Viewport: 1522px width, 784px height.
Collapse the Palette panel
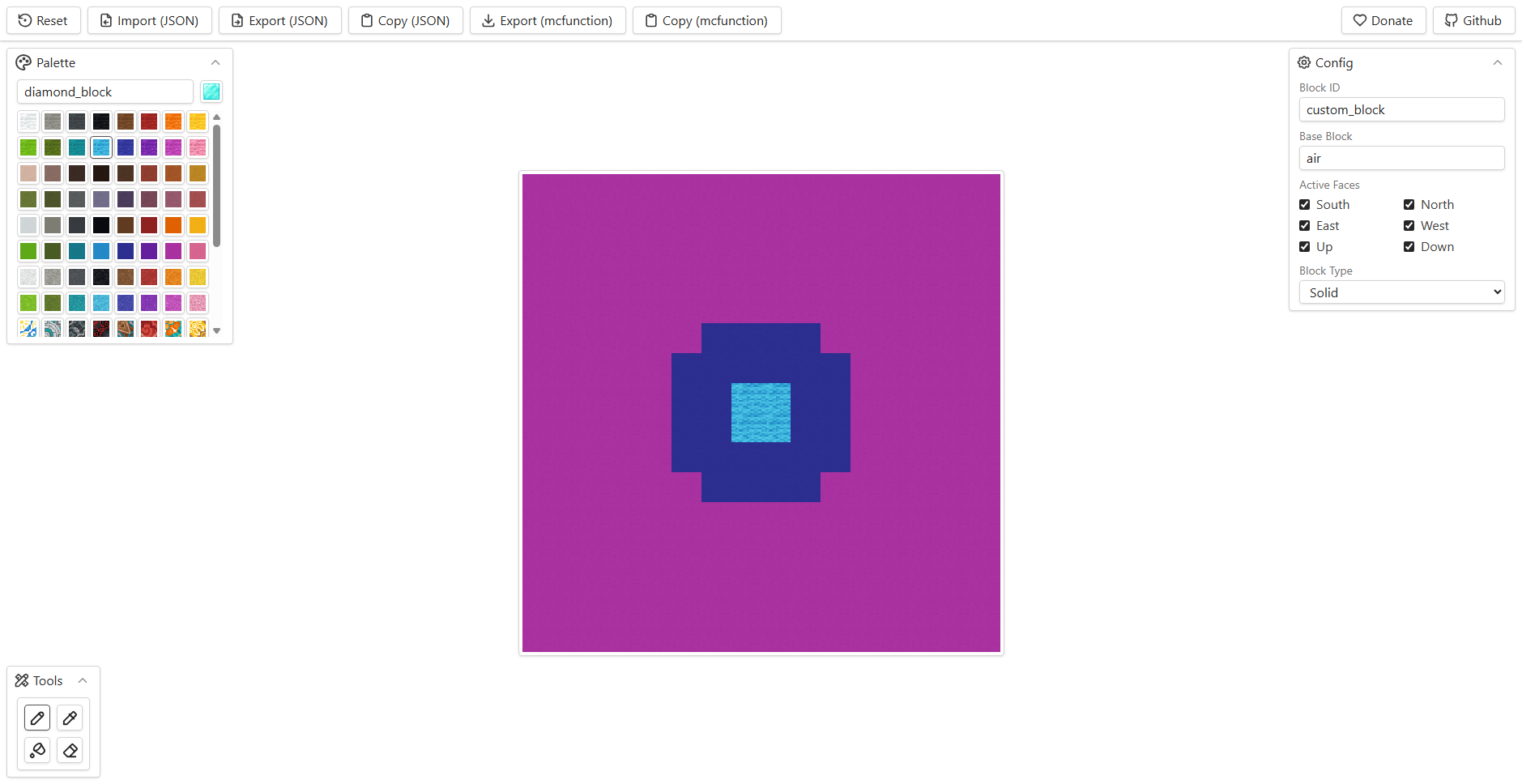point(215,62)
